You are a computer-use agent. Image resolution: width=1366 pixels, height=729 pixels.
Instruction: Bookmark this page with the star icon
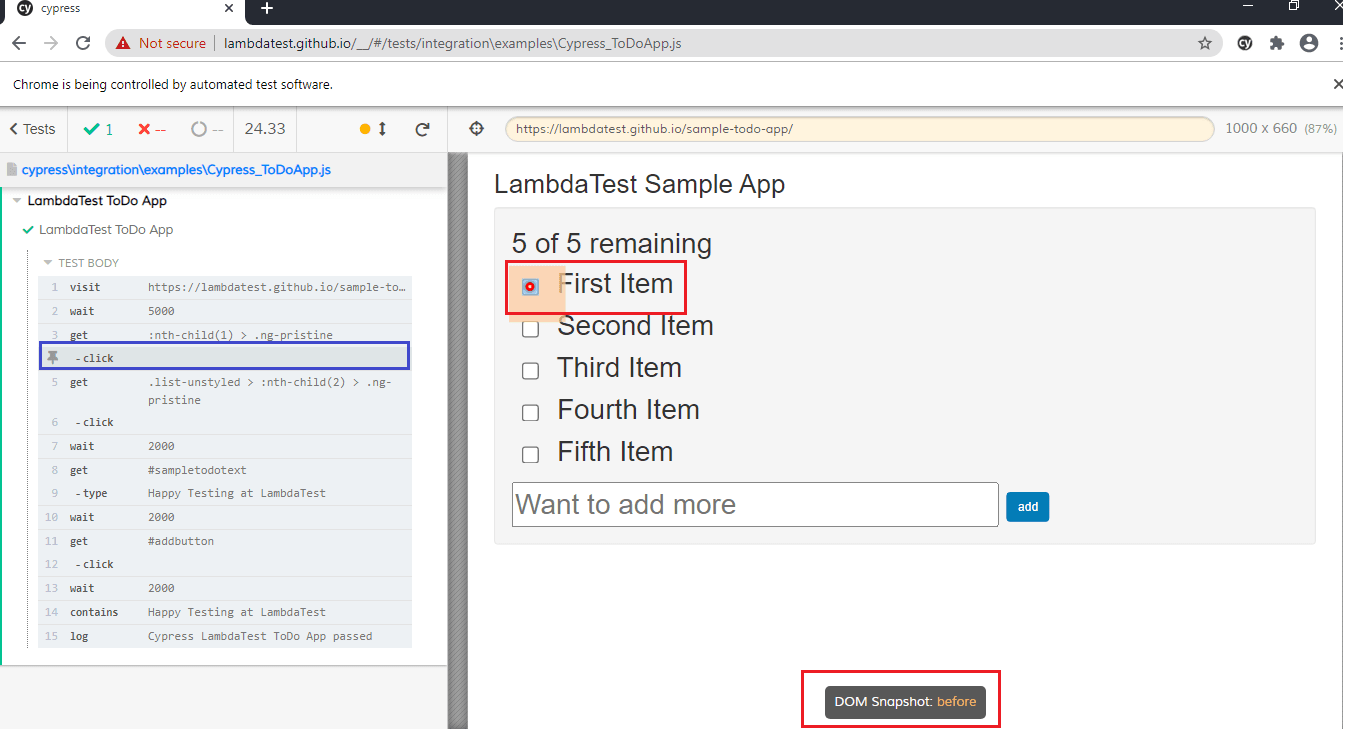click(1205, 43)
